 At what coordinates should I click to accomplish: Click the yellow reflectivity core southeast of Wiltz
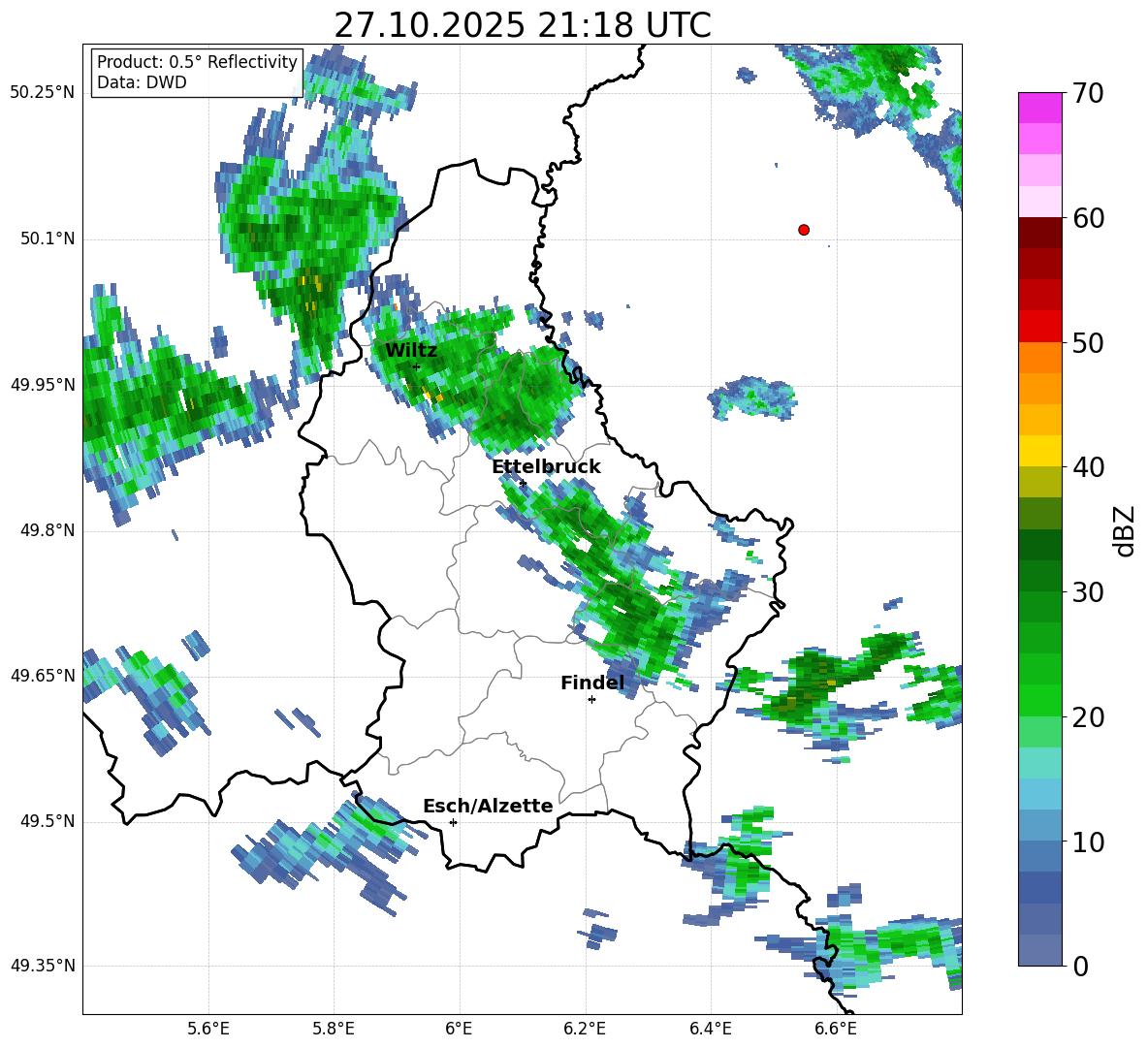click(431, 395)
